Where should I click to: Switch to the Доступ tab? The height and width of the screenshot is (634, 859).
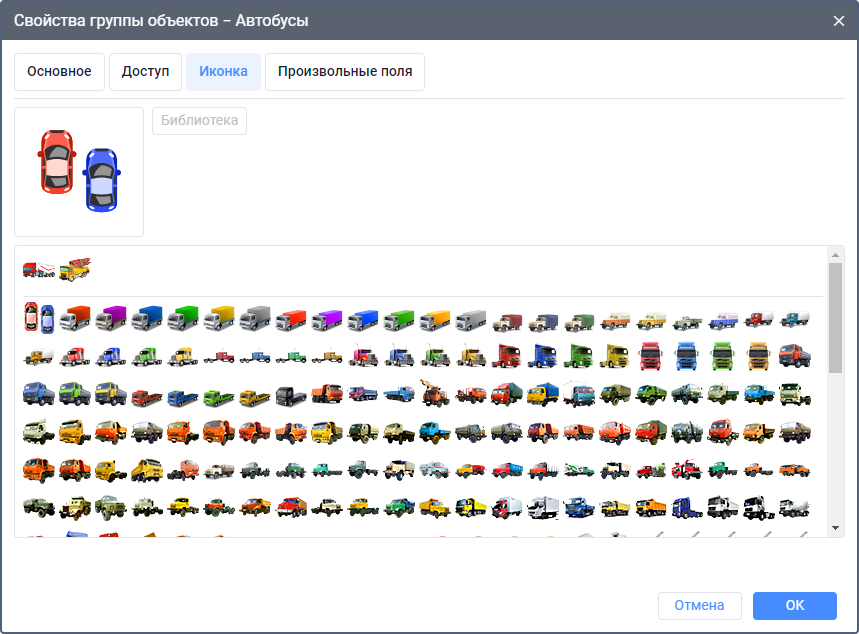[145, 72]
